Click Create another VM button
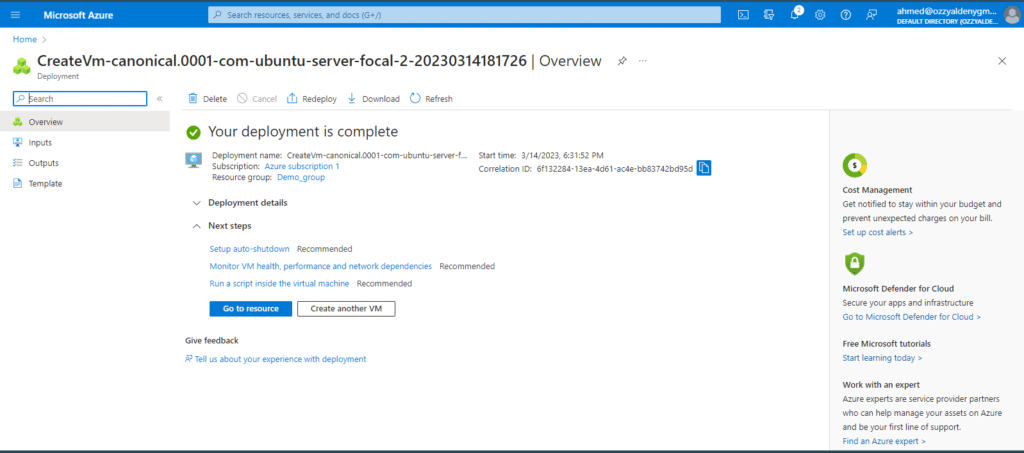The width and height of the screenshot is (1024, 453). (x=346, y=309)
